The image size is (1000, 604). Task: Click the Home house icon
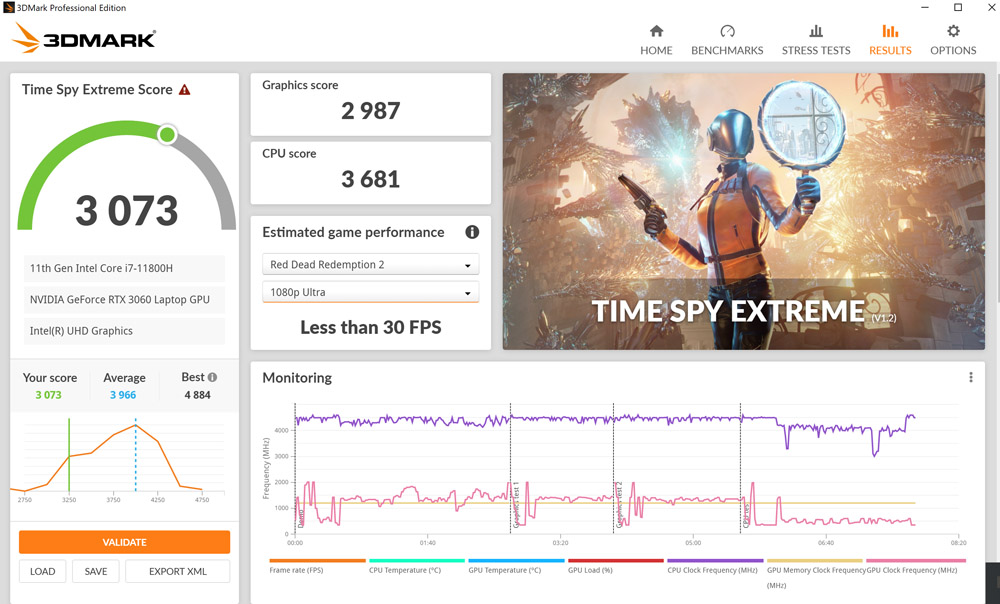click(x=656, y=31)
